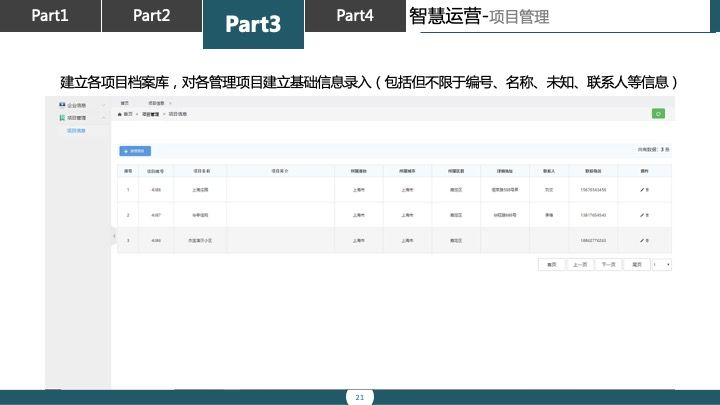Screen dimensions: 720x405
Task: Select the blue 项目信息 sidebar sub-item
Action: tap(76, 131)
